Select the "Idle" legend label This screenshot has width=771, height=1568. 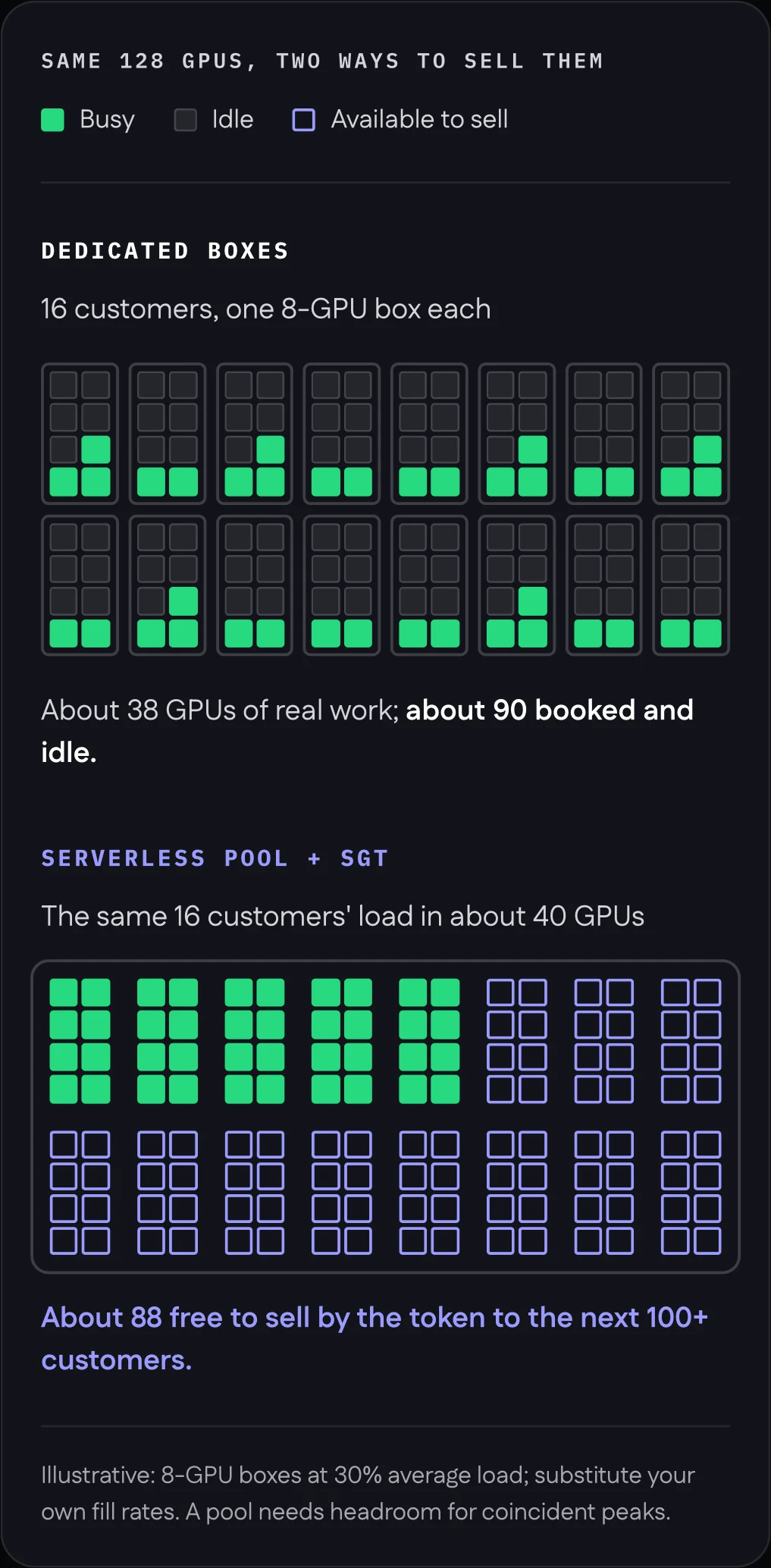[233, 120]
